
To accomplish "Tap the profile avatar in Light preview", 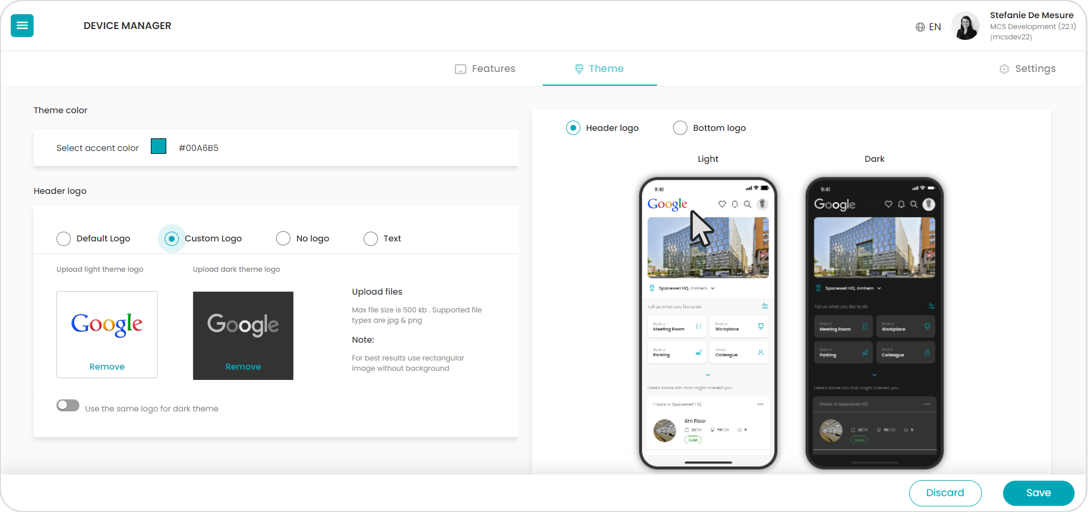I will (762, 204).
